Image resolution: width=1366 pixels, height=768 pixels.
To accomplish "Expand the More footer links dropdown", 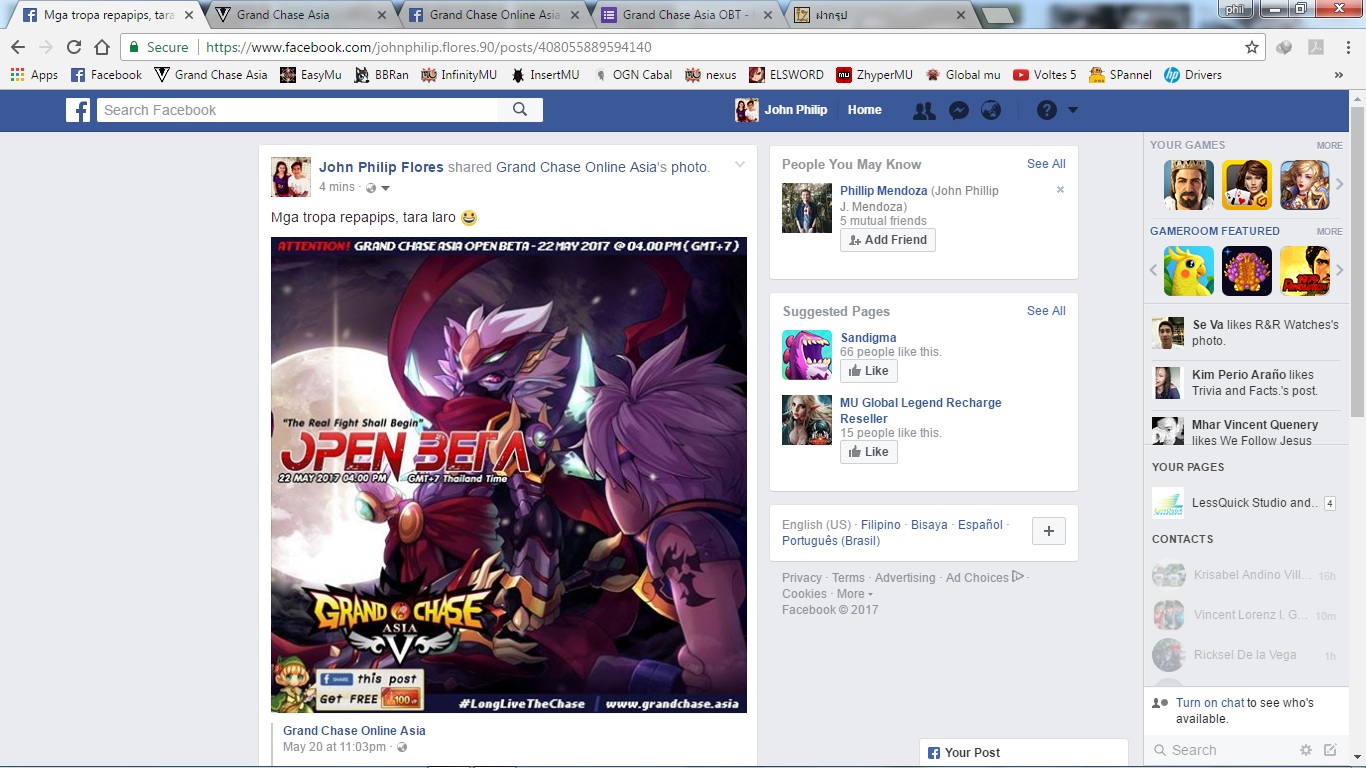I will (855, 594).
